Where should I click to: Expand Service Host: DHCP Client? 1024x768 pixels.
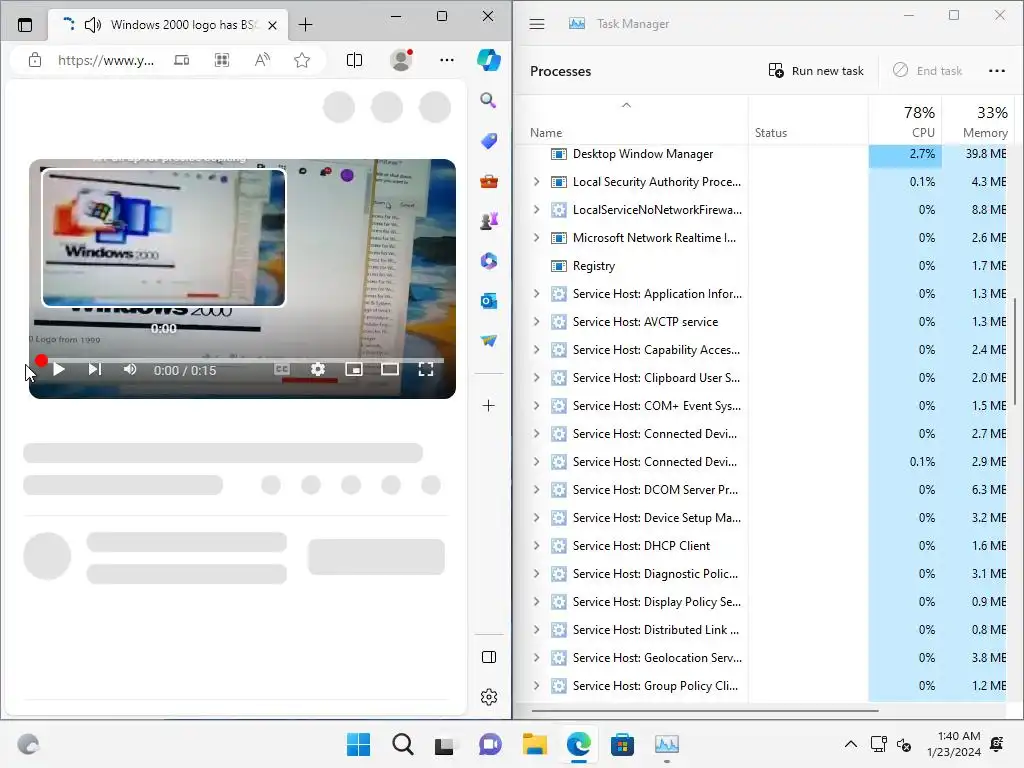[x=536, y=546]
